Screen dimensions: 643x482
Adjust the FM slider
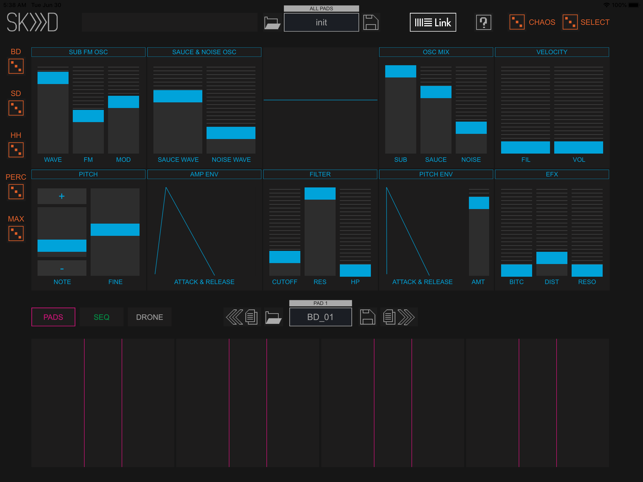point(88,109)
